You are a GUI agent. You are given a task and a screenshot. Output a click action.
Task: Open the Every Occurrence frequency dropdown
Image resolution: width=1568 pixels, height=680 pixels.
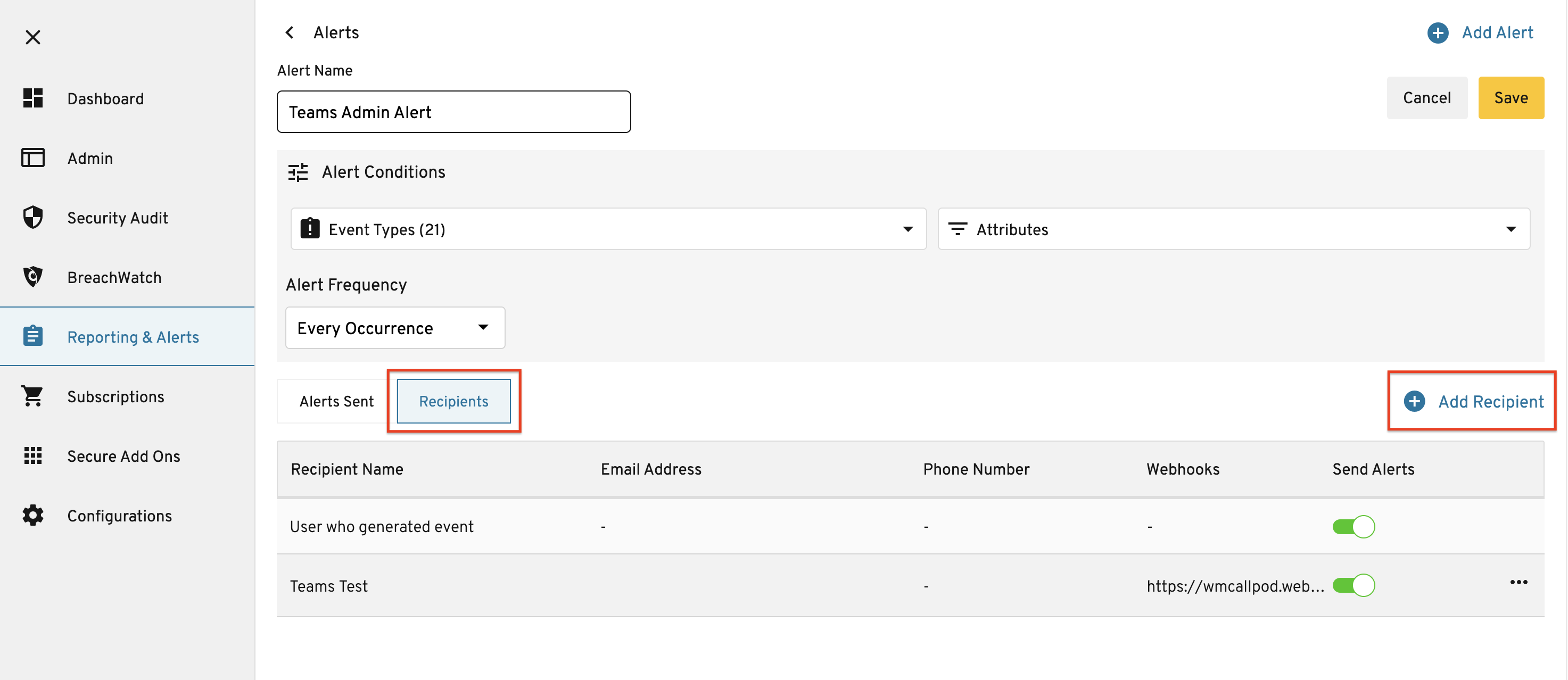pos(395,328)
